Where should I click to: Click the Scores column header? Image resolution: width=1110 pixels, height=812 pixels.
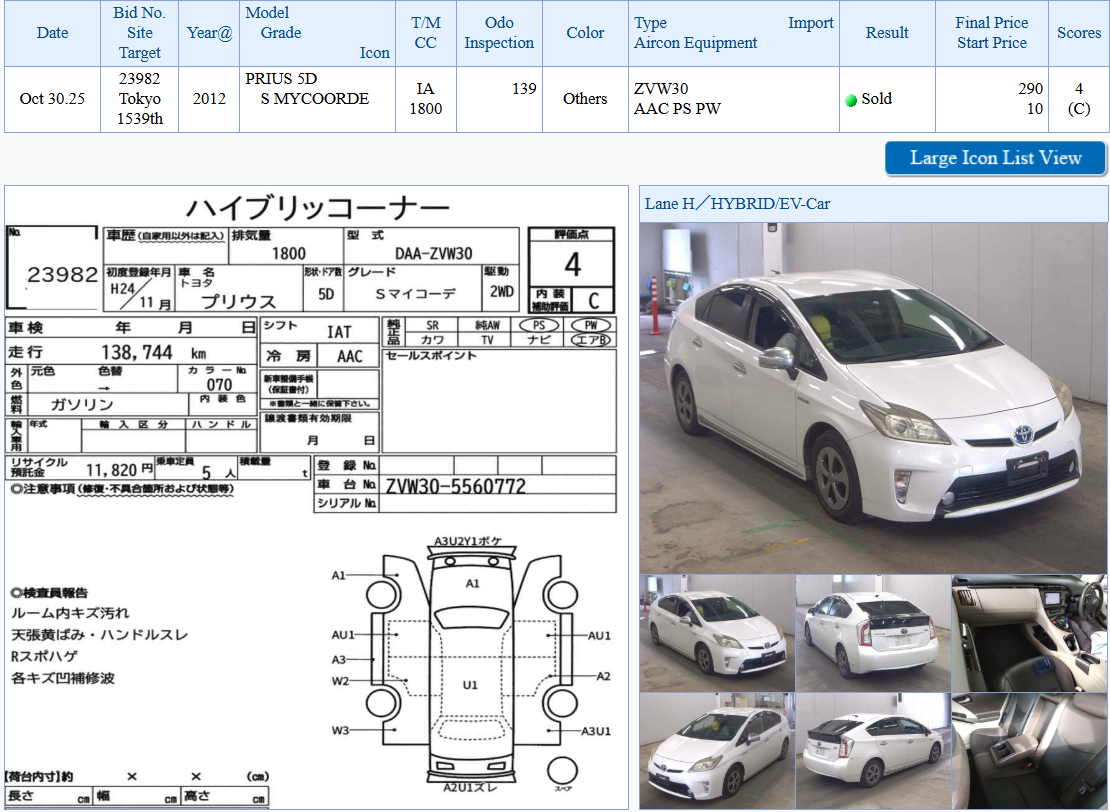point(1078,33)
